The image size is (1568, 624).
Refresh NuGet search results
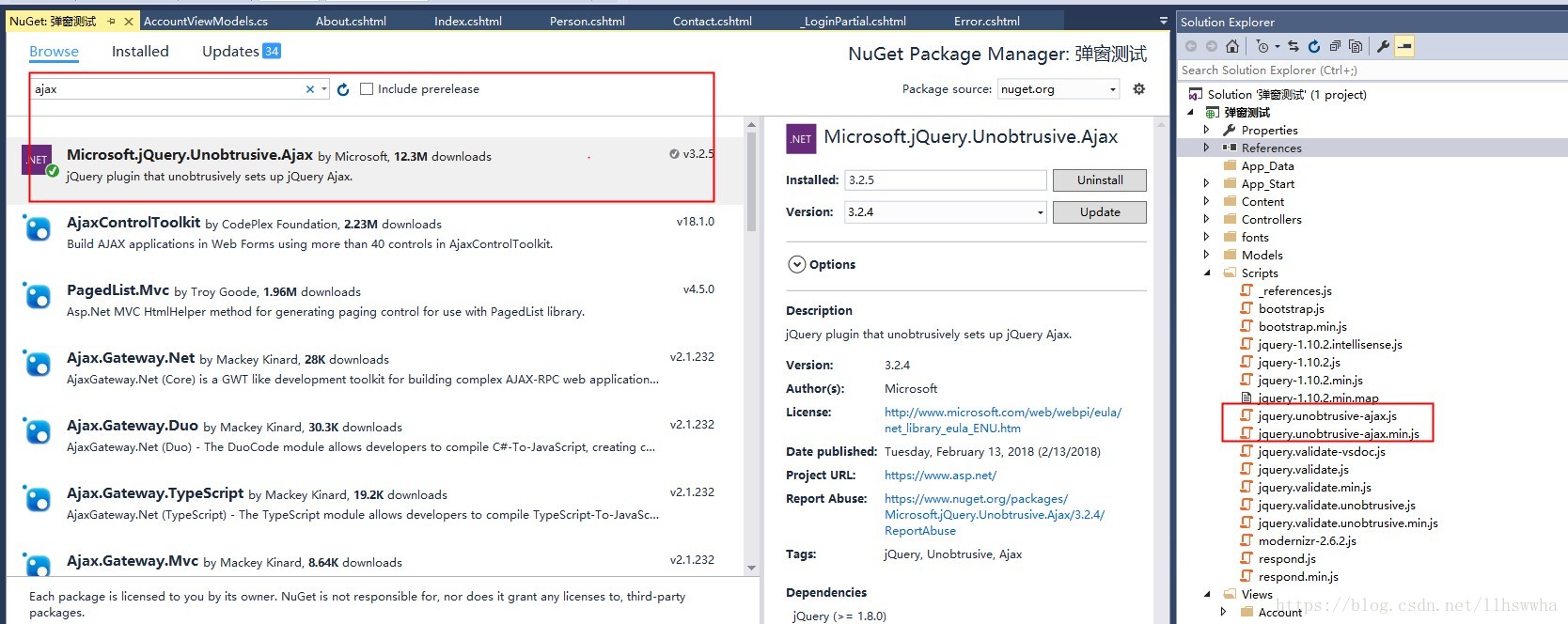[343, 89]
